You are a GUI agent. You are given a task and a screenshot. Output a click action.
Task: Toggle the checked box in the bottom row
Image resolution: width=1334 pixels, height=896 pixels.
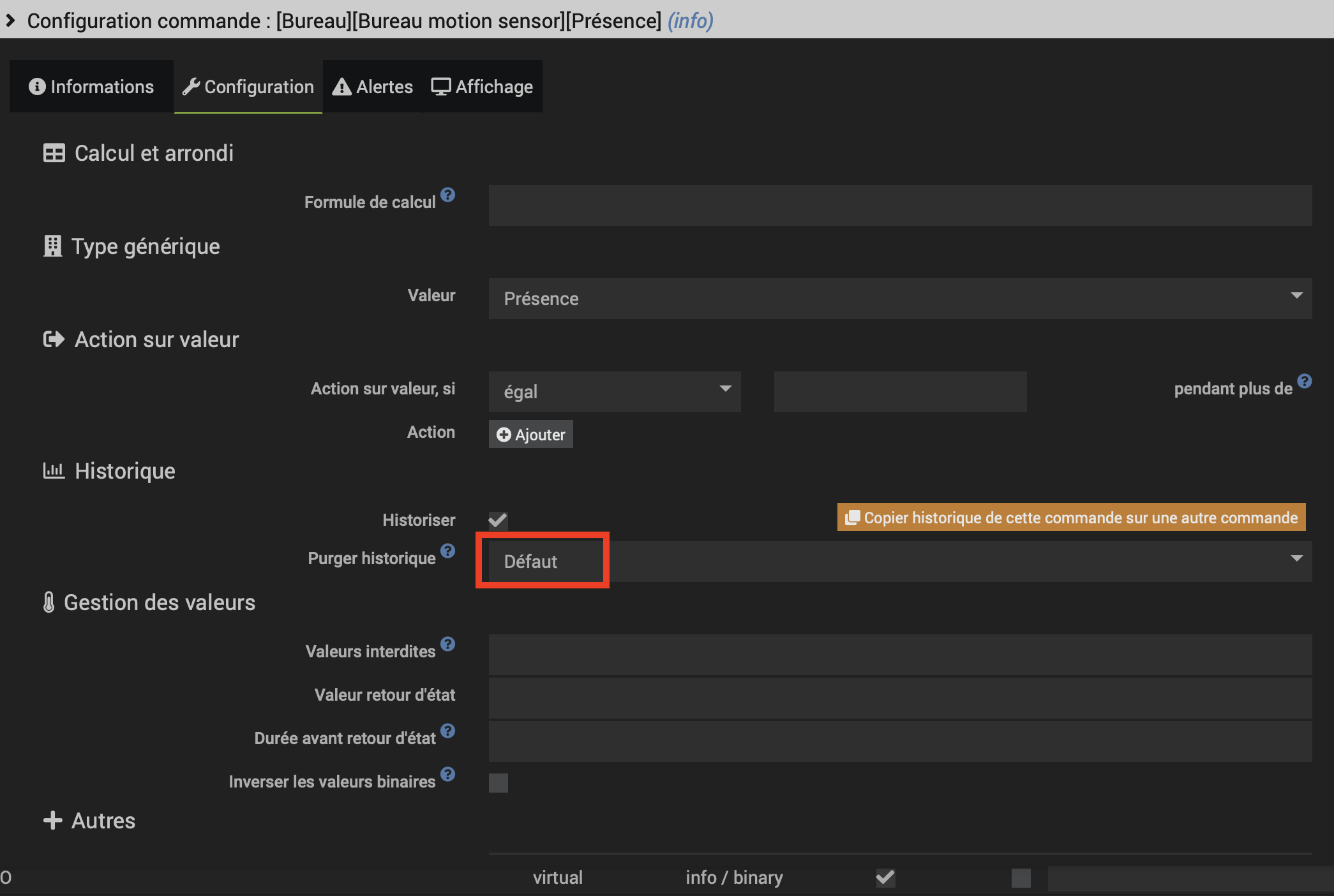click(x=885, y=877)
